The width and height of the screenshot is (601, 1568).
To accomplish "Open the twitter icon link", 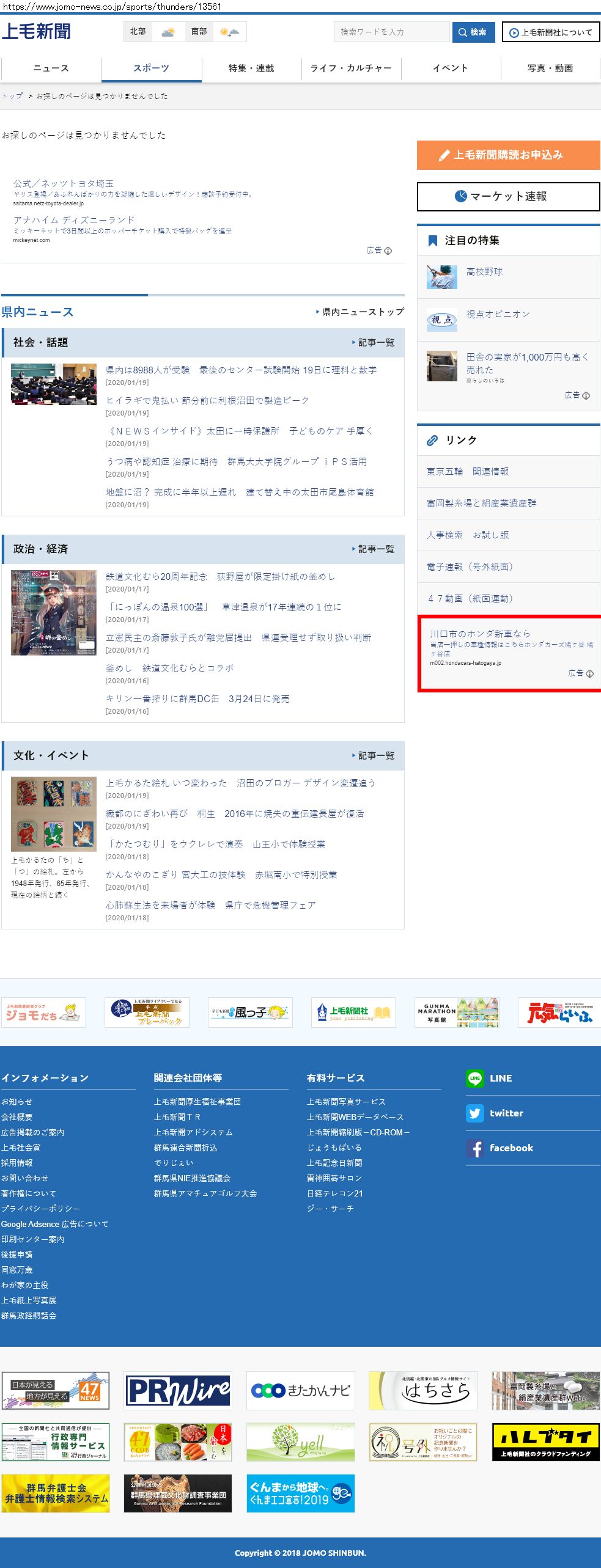I will 474,1113.
